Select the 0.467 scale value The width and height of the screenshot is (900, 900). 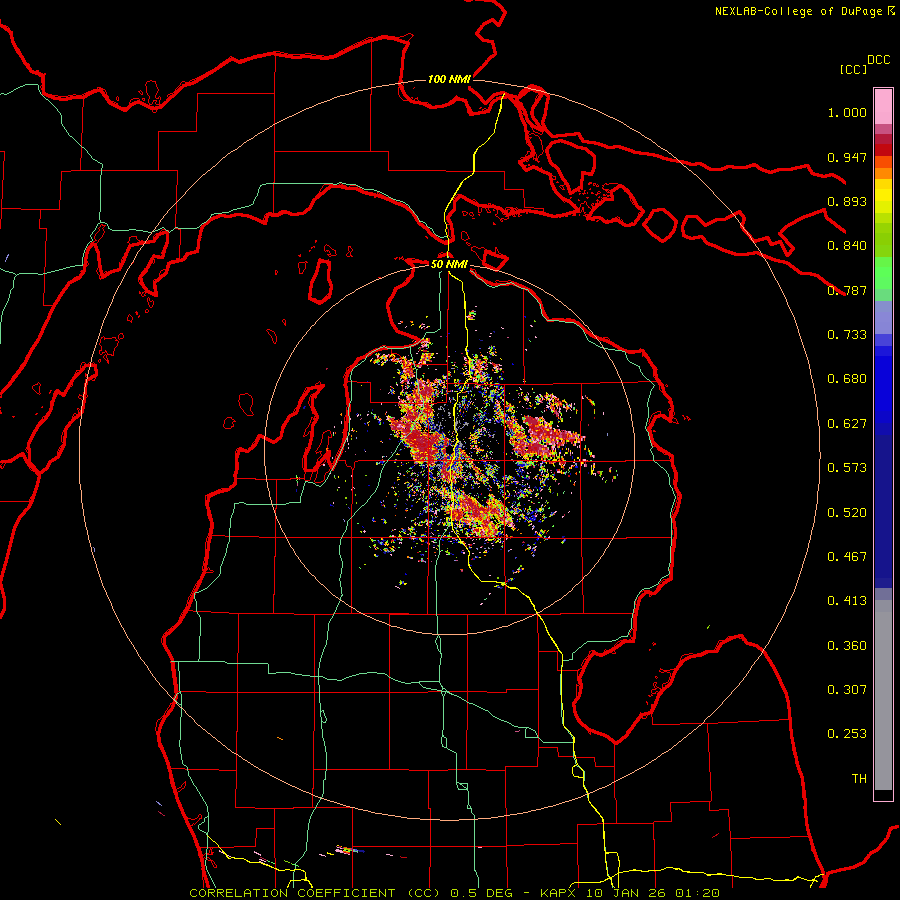coord(847,557)
